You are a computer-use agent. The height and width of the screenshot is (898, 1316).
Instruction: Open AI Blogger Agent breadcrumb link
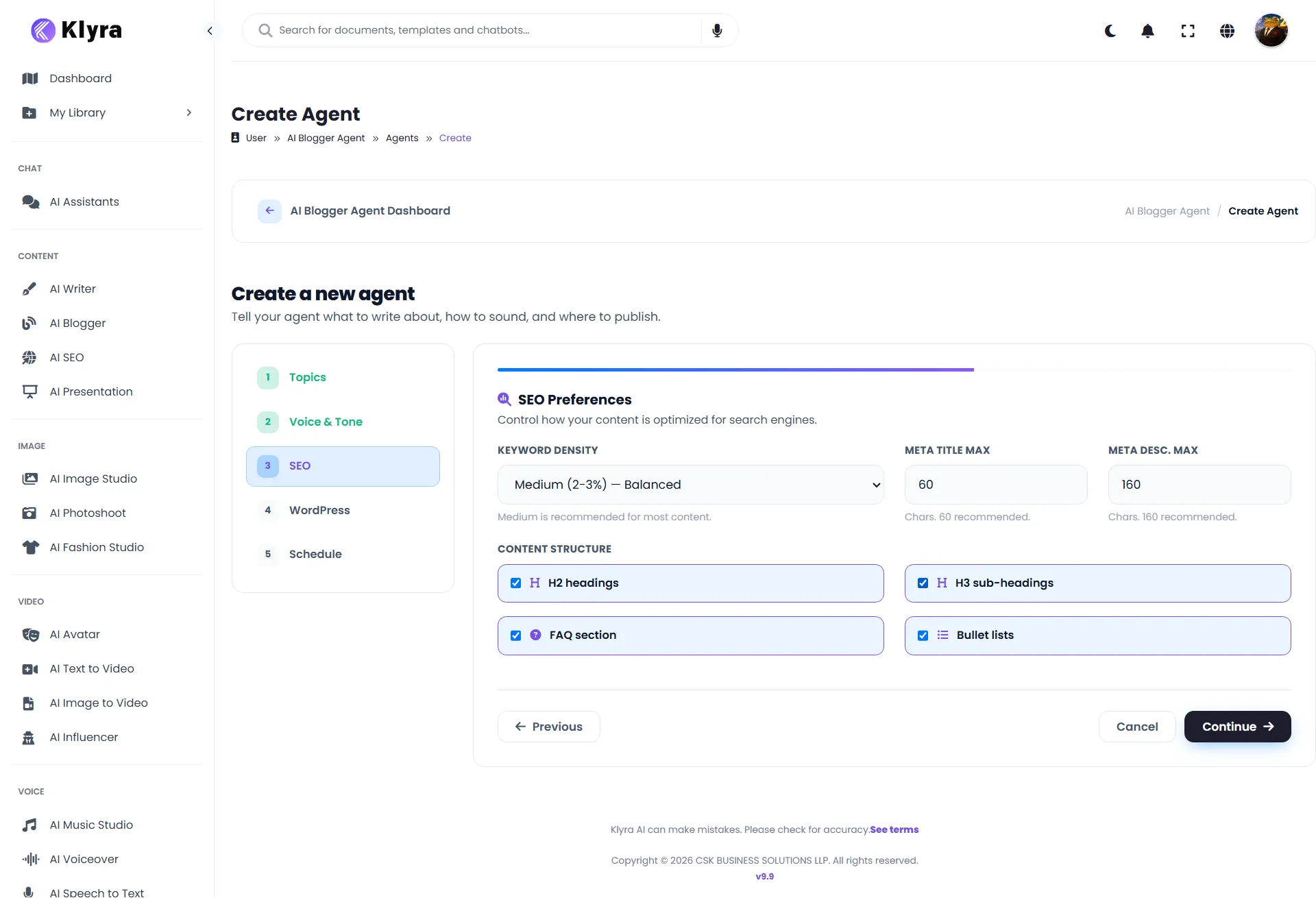(326, 138)
